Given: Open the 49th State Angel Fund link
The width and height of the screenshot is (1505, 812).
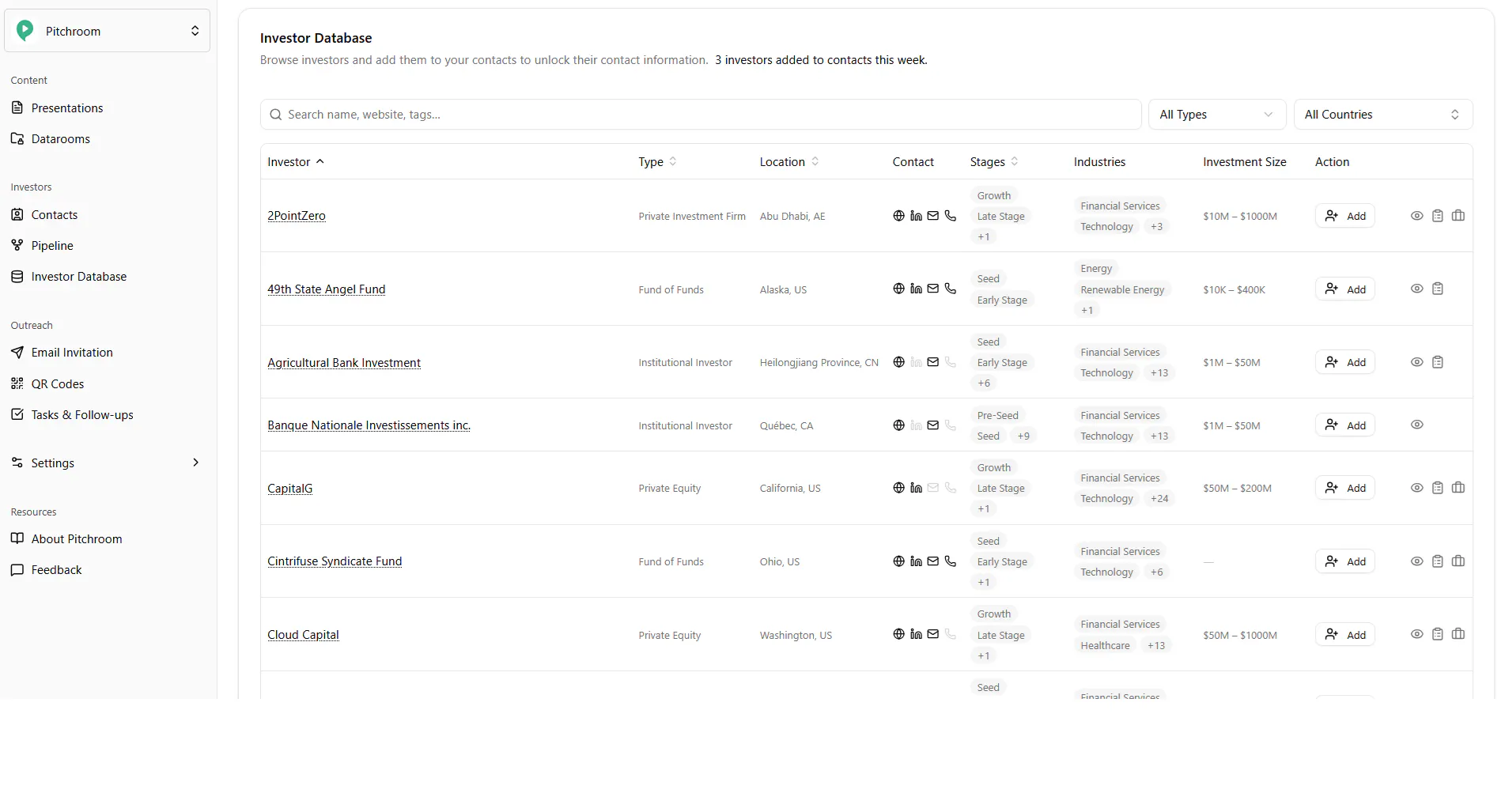Looking at the screenshot, I should coord(326,289).
